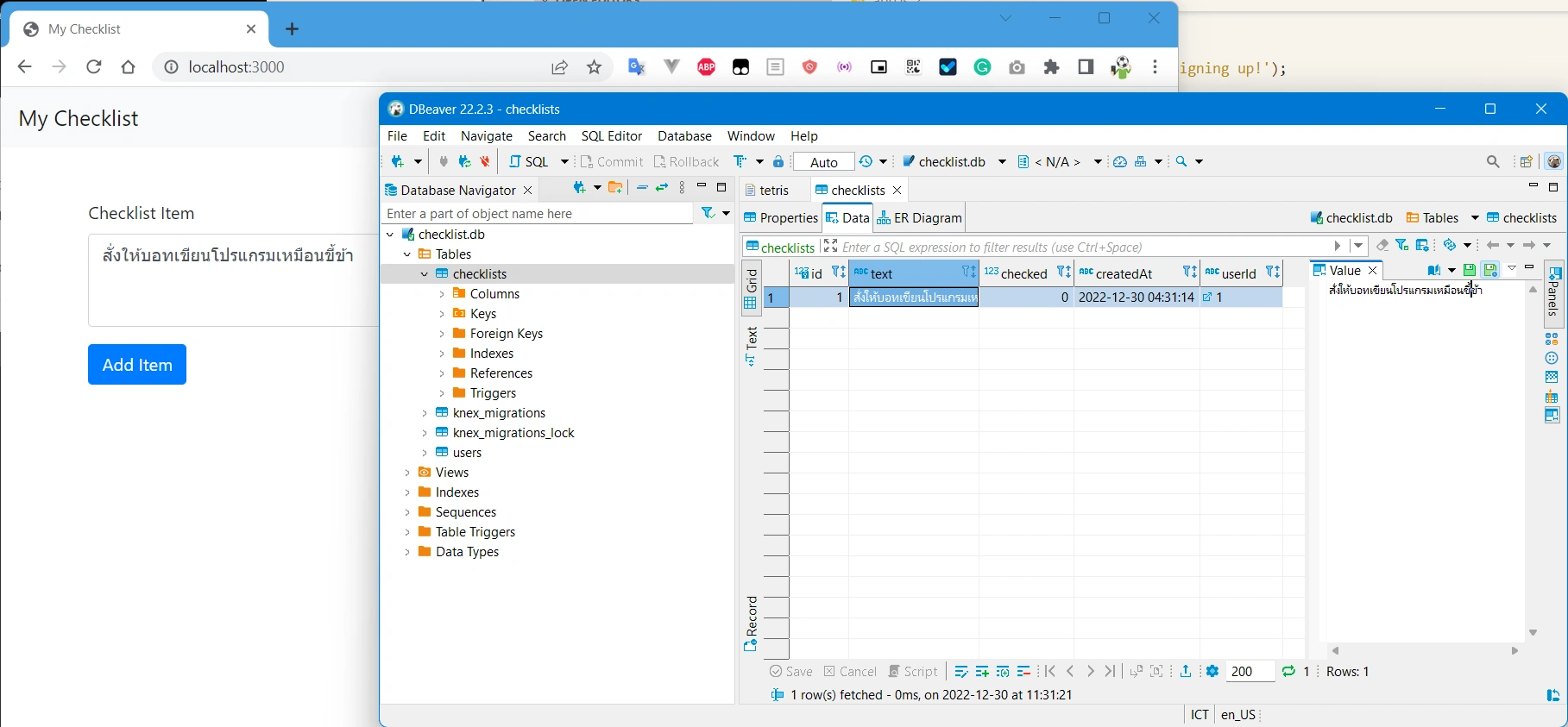Viewport: 1568px width, 727px height.
Task: Open the Navigate menu
Action: [x=487, y=136]
